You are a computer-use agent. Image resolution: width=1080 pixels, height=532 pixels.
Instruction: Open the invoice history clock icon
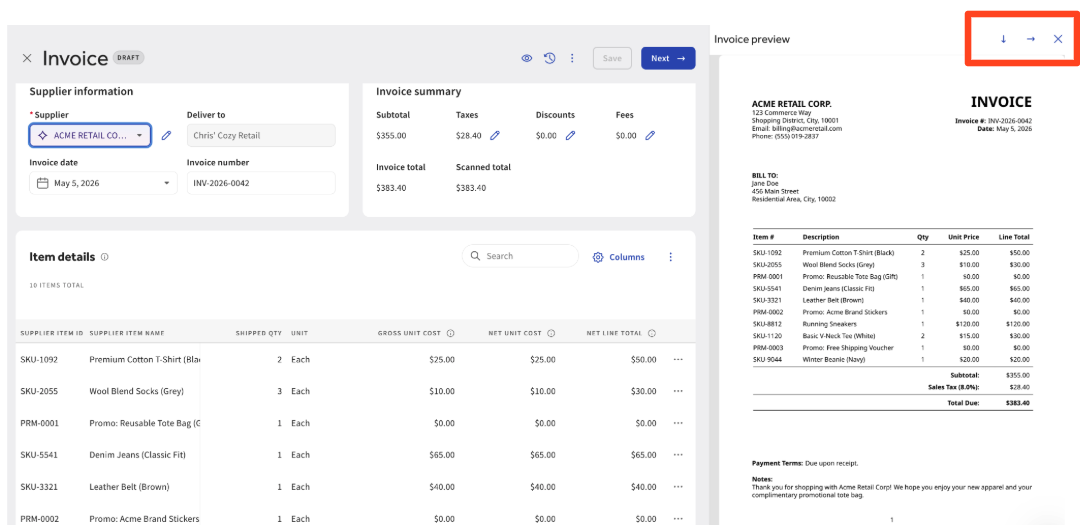pyautogui.click(x=549, y=59)
